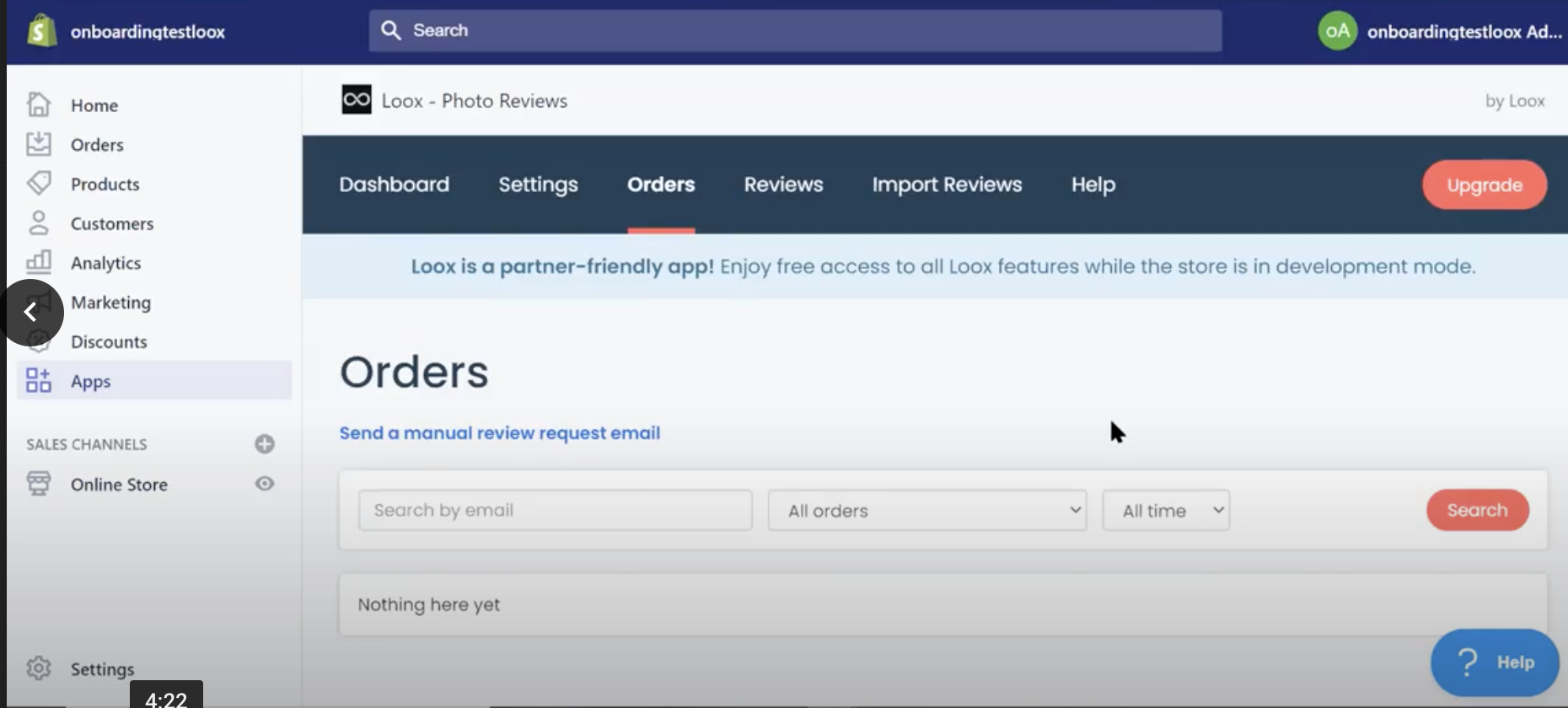Viewport: 1568px width, 708px height.
Task: Click the Search by email field
Action: (555, 511)
